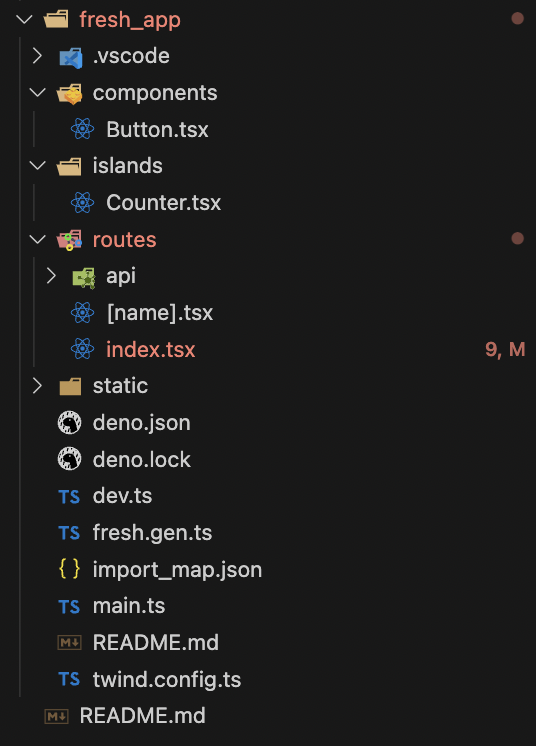Collapse the fresh_app root folder chevron

(x=24, y=20)
